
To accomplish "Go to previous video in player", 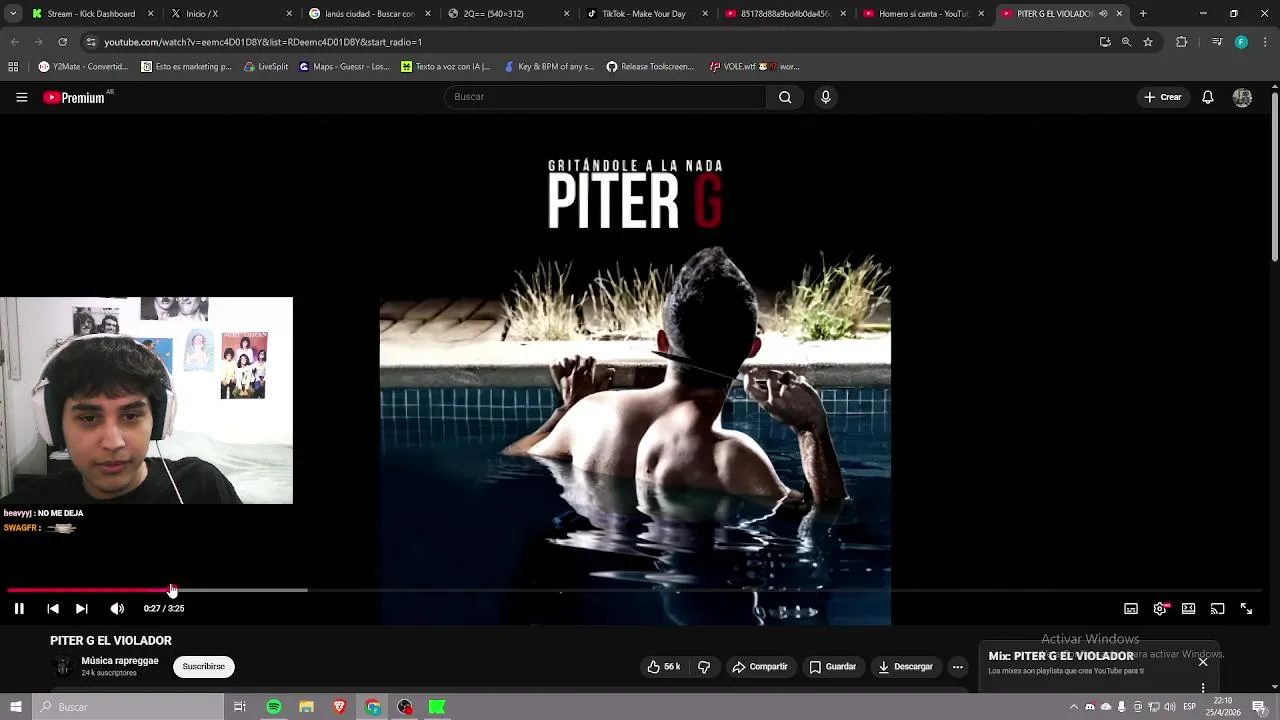I will 53,608.
